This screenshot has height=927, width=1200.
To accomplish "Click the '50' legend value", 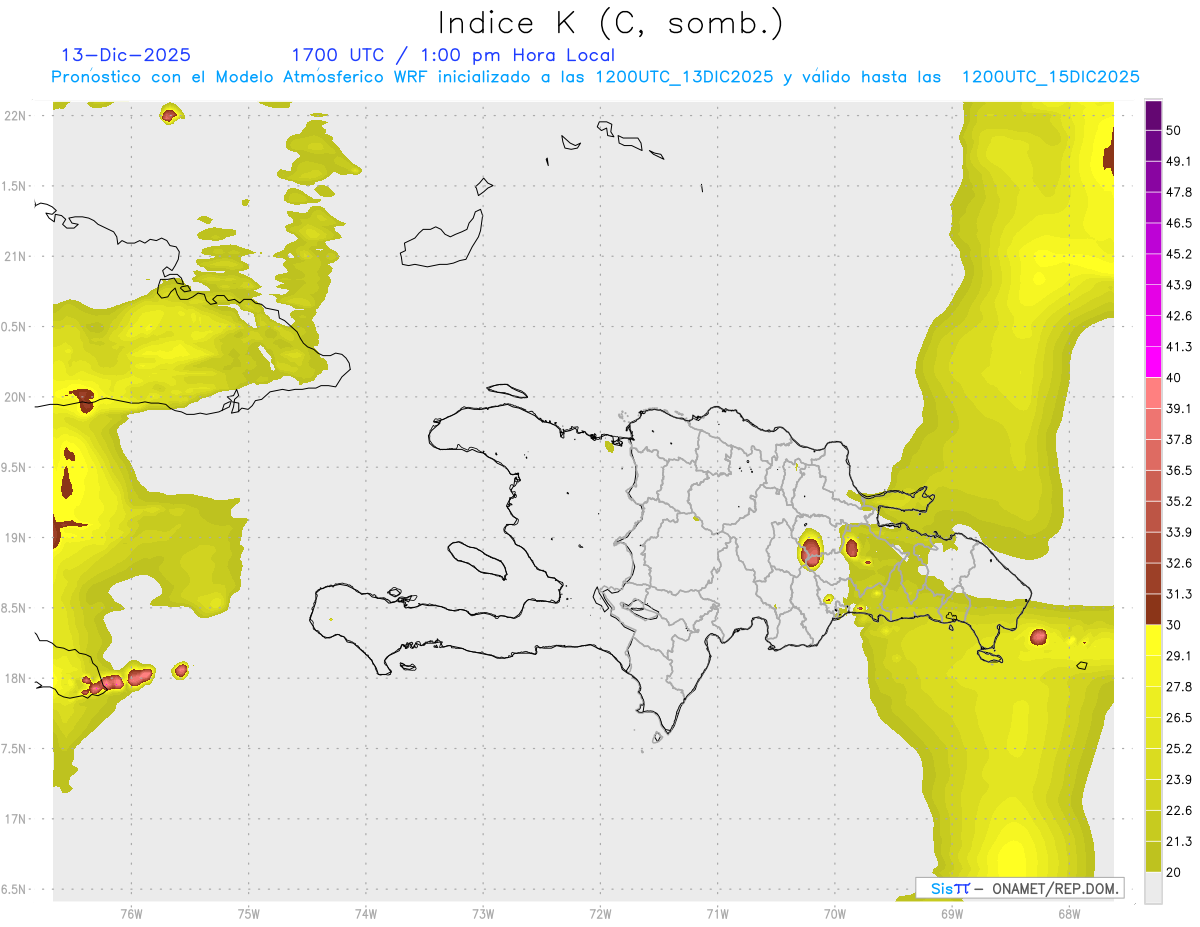I will 1176,131.
